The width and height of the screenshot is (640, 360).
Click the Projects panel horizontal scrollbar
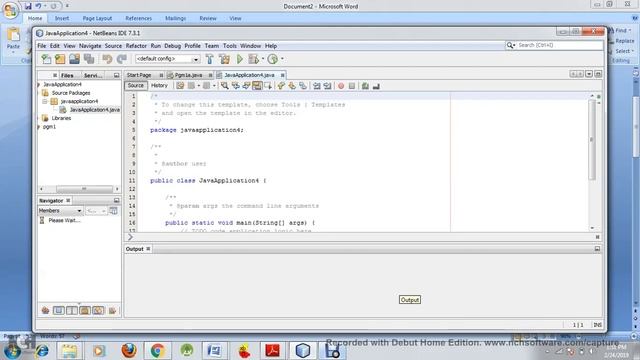tap(84, 189)
